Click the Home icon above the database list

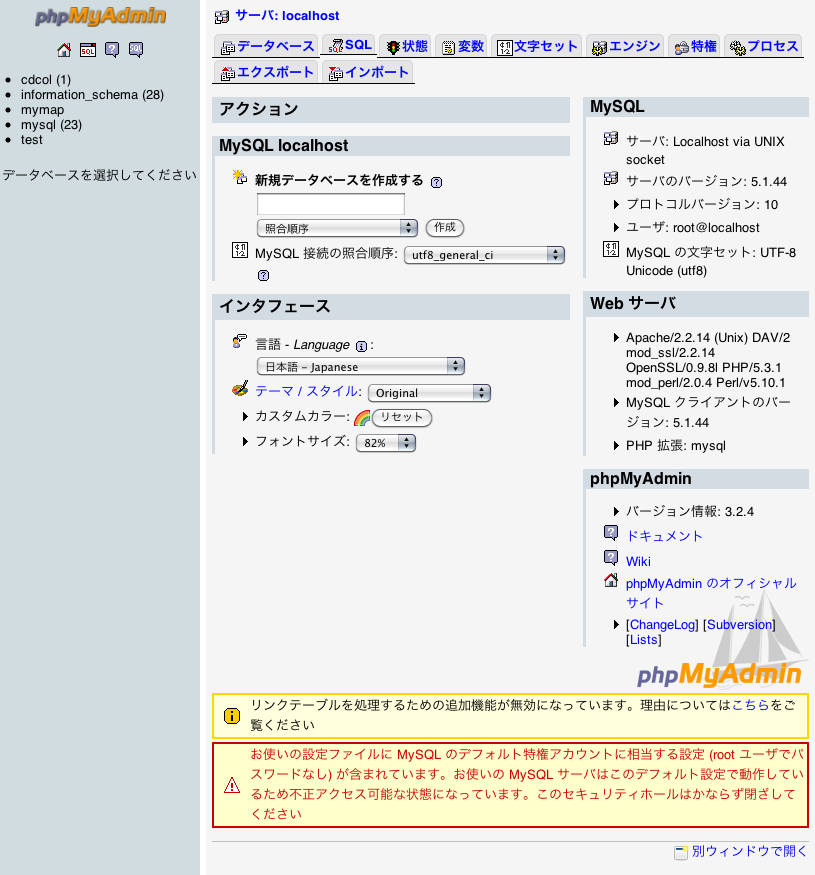tap(64, 49)
